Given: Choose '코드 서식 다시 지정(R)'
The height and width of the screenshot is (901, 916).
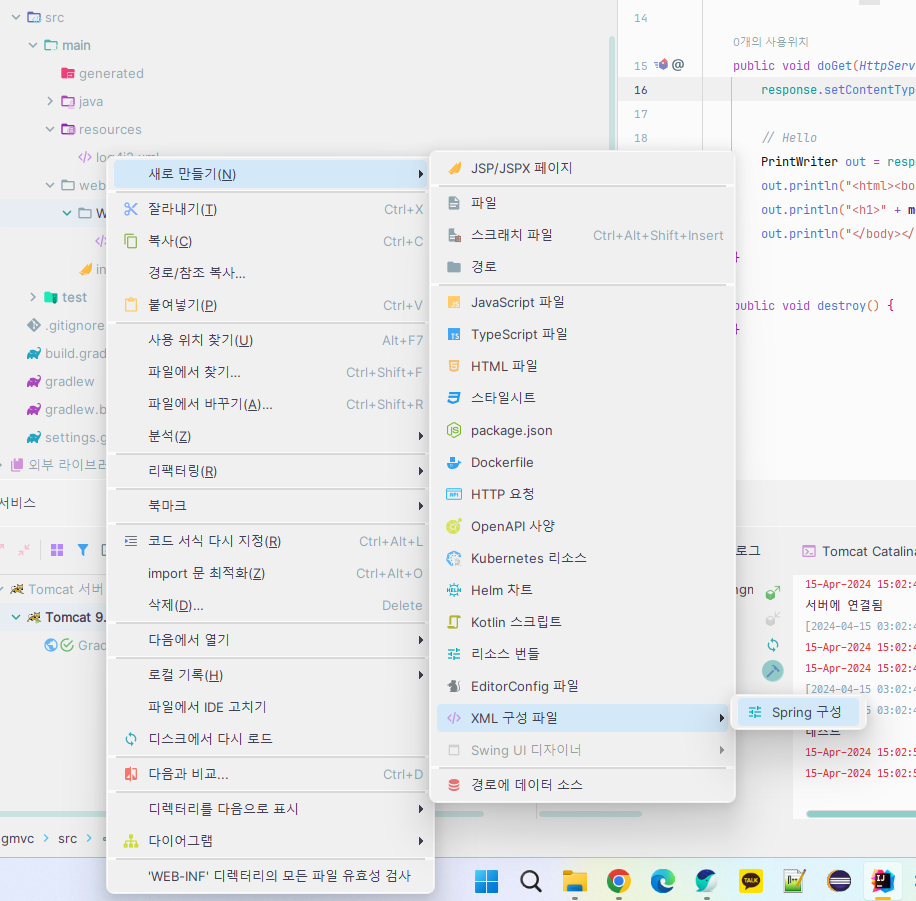Looking at the screenshot, I should click(270, 541).
